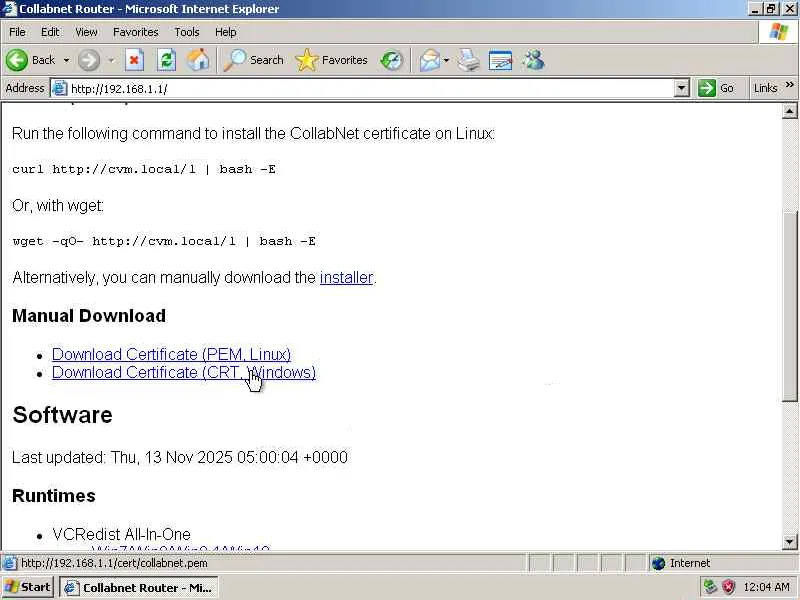The width and height of the screenshot is (800, 600).
Task: Expand the Mail button dropdown arrow
Action: [446, 60]
